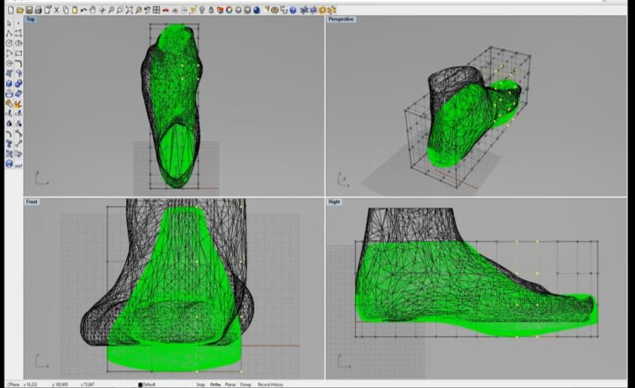Click the blue Help question mark icon
This screenshot has height=388, width=635.
point(293,10)
